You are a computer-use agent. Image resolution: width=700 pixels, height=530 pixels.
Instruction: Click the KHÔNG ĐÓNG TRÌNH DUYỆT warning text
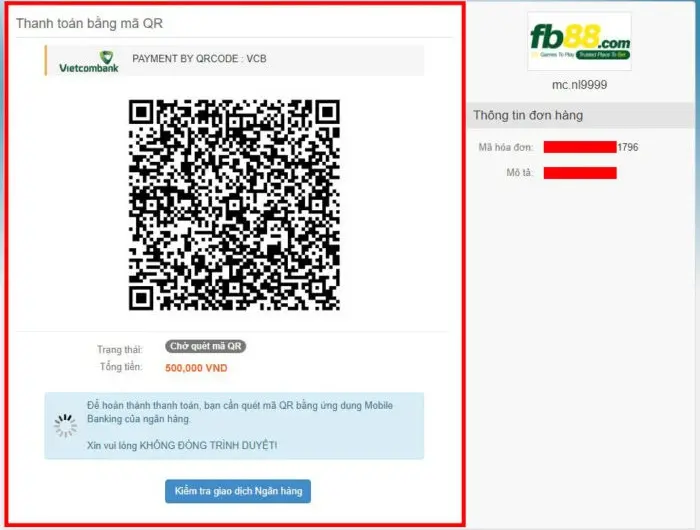tap(208, 445)
